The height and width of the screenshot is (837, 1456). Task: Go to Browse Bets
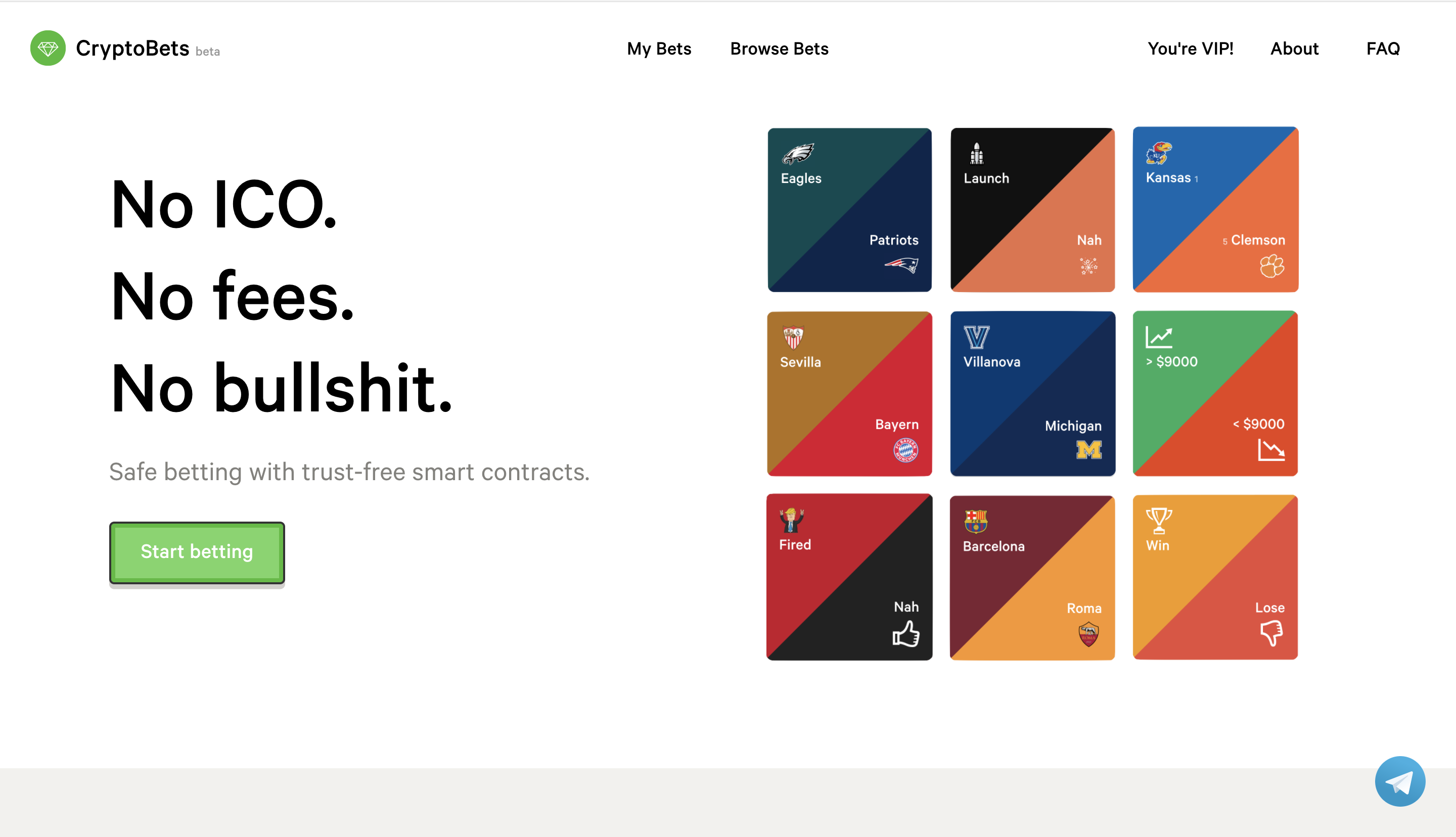[x=779, y=49]
